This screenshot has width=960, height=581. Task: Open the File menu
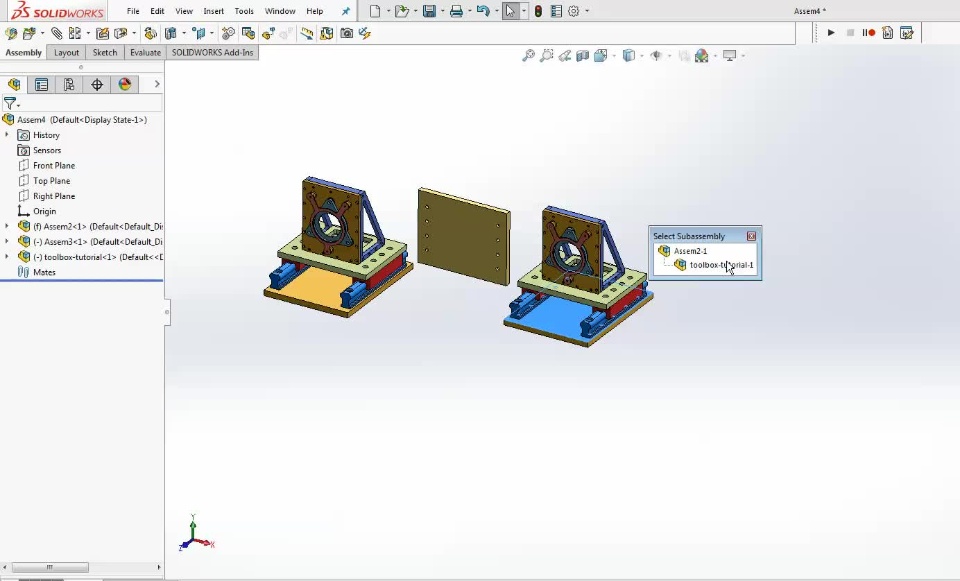pos(133,11)
